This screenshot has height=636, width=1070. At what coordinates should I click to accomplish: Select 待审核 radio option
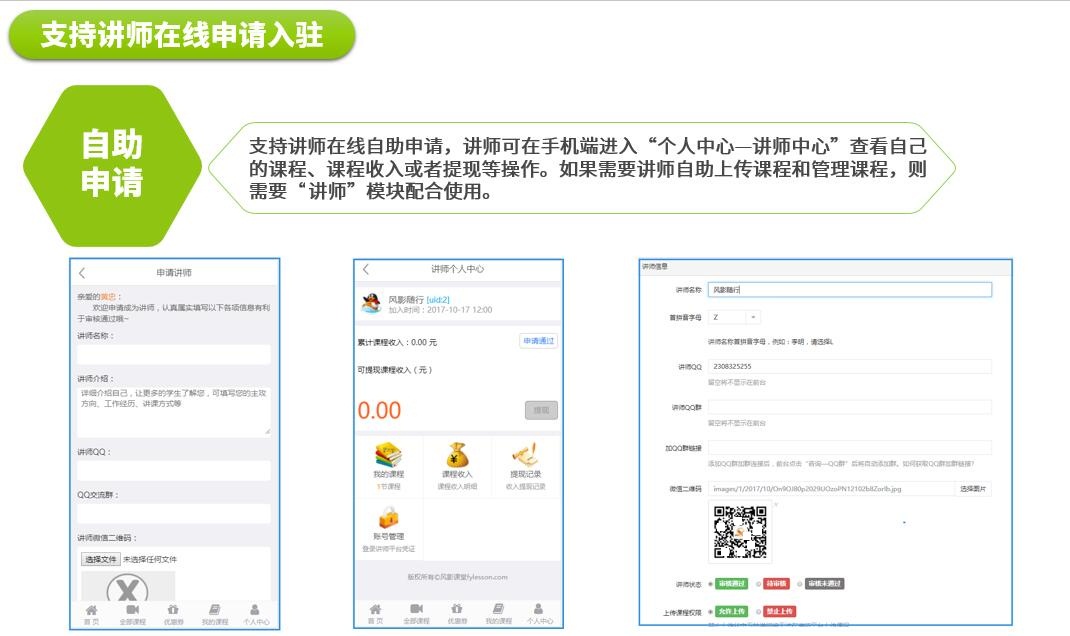click(x=759, y=584)
